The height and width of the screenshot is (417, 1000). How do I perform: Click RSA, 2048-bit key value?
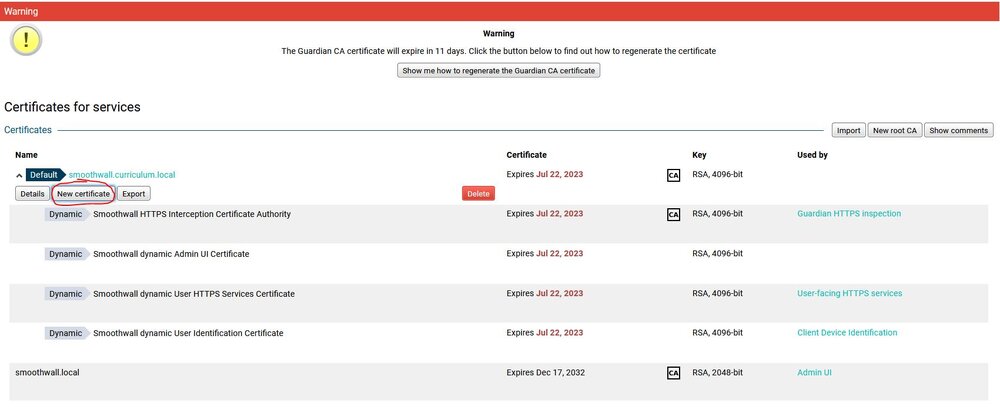click(717, 372)
